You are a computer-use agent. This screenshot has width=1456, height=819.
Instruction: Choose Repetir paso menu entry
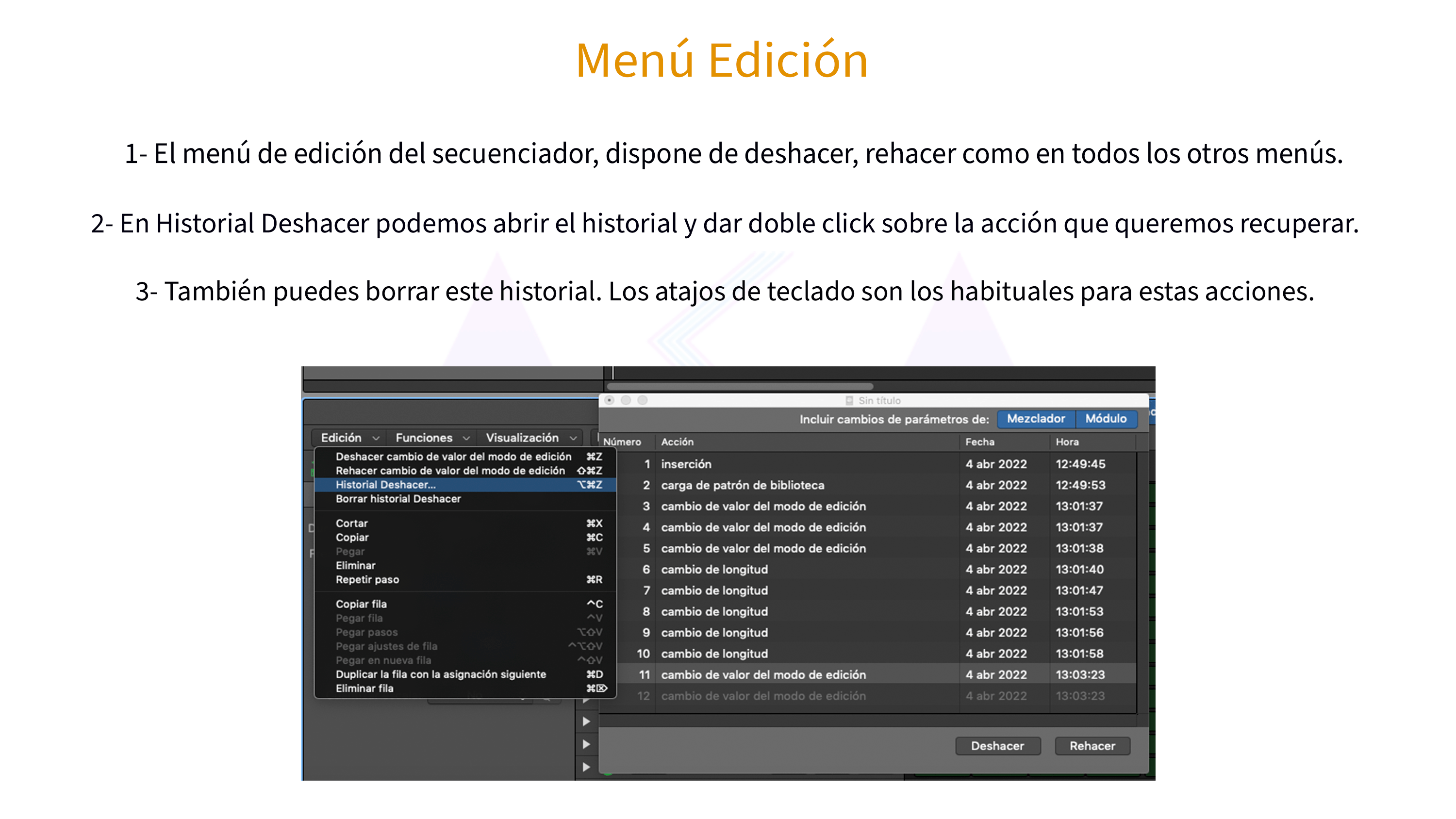click(x=465, y=579)
